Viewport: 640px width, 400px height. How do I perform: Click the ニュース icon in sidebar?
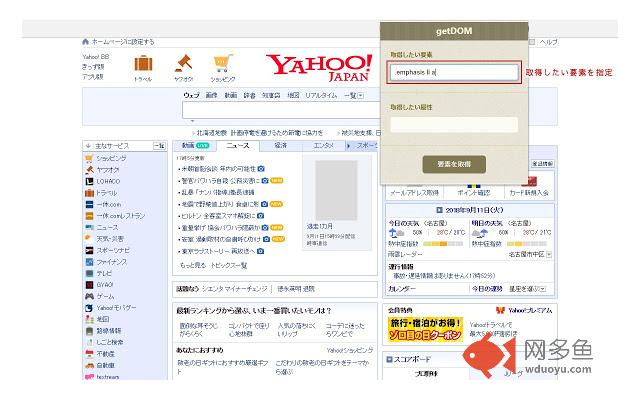pos(89,227)
